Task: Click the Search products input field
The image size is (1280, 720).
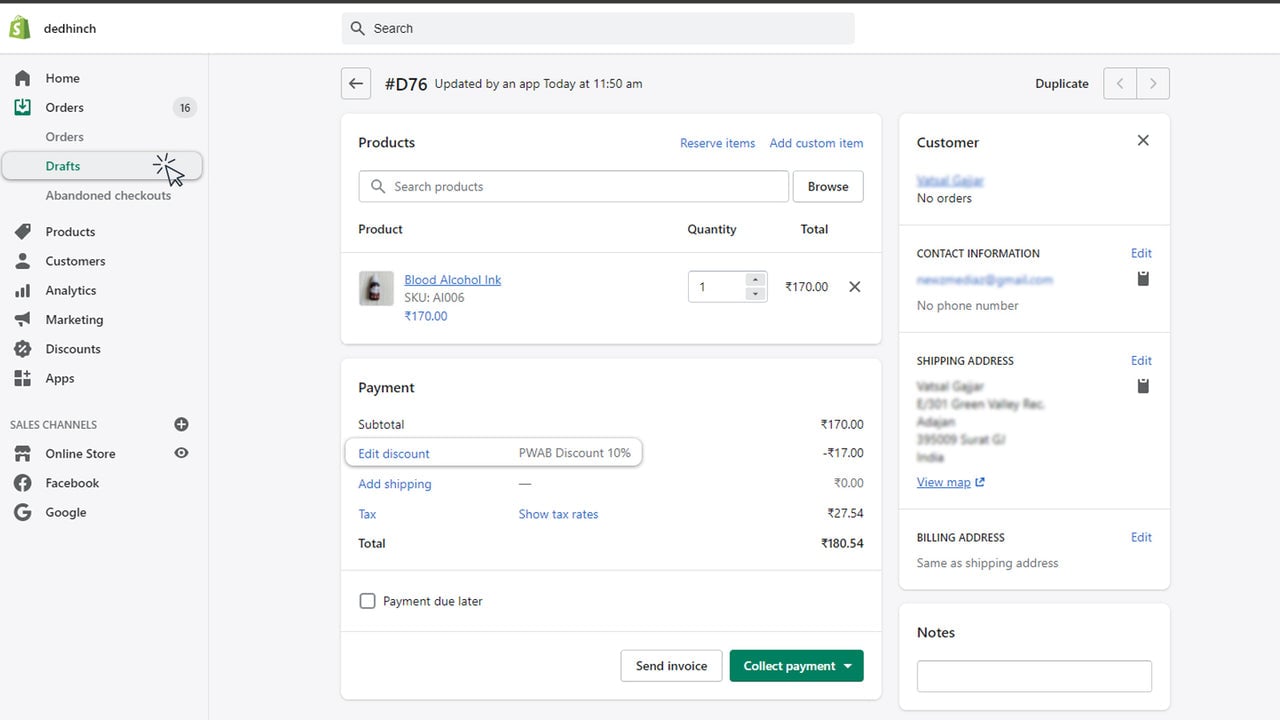Action: (x=574, y=187)
